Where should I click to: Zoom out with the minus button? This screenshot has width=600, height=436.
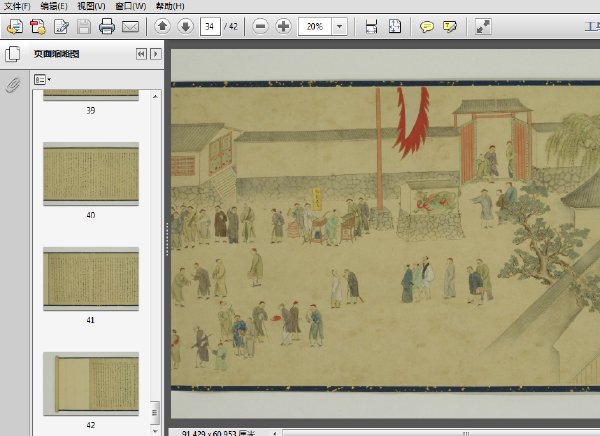pyautogui.click(x=260, y=26)
